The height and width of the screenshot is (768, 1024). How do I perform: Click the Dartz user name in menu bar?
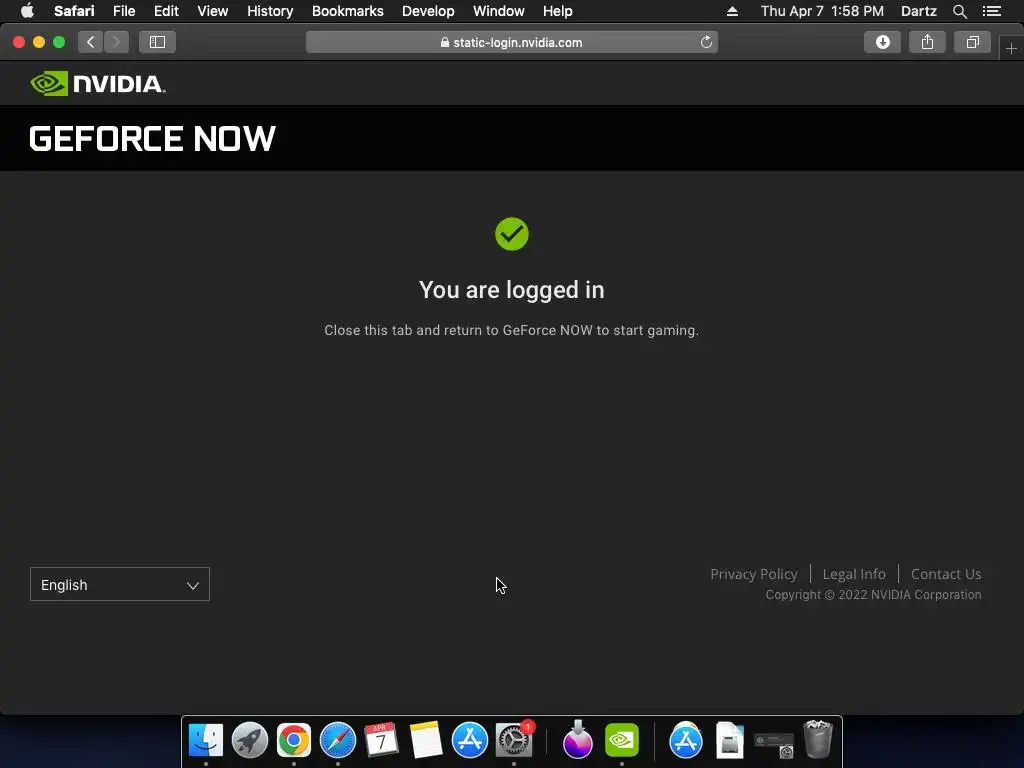pos(918,11)
